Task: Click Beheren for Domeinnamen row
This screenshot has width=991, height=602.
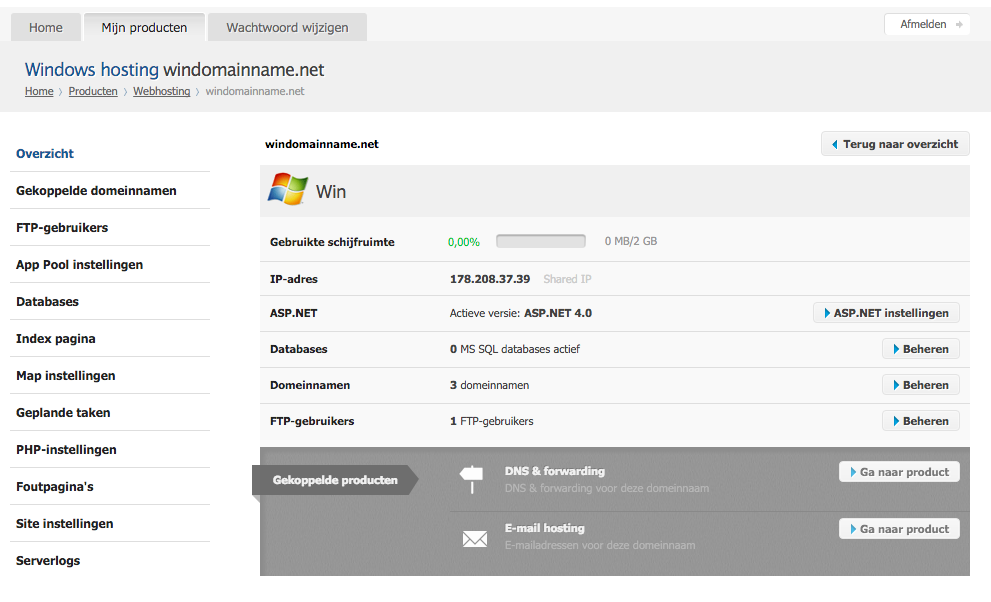Action: click(x=920, y=385)
